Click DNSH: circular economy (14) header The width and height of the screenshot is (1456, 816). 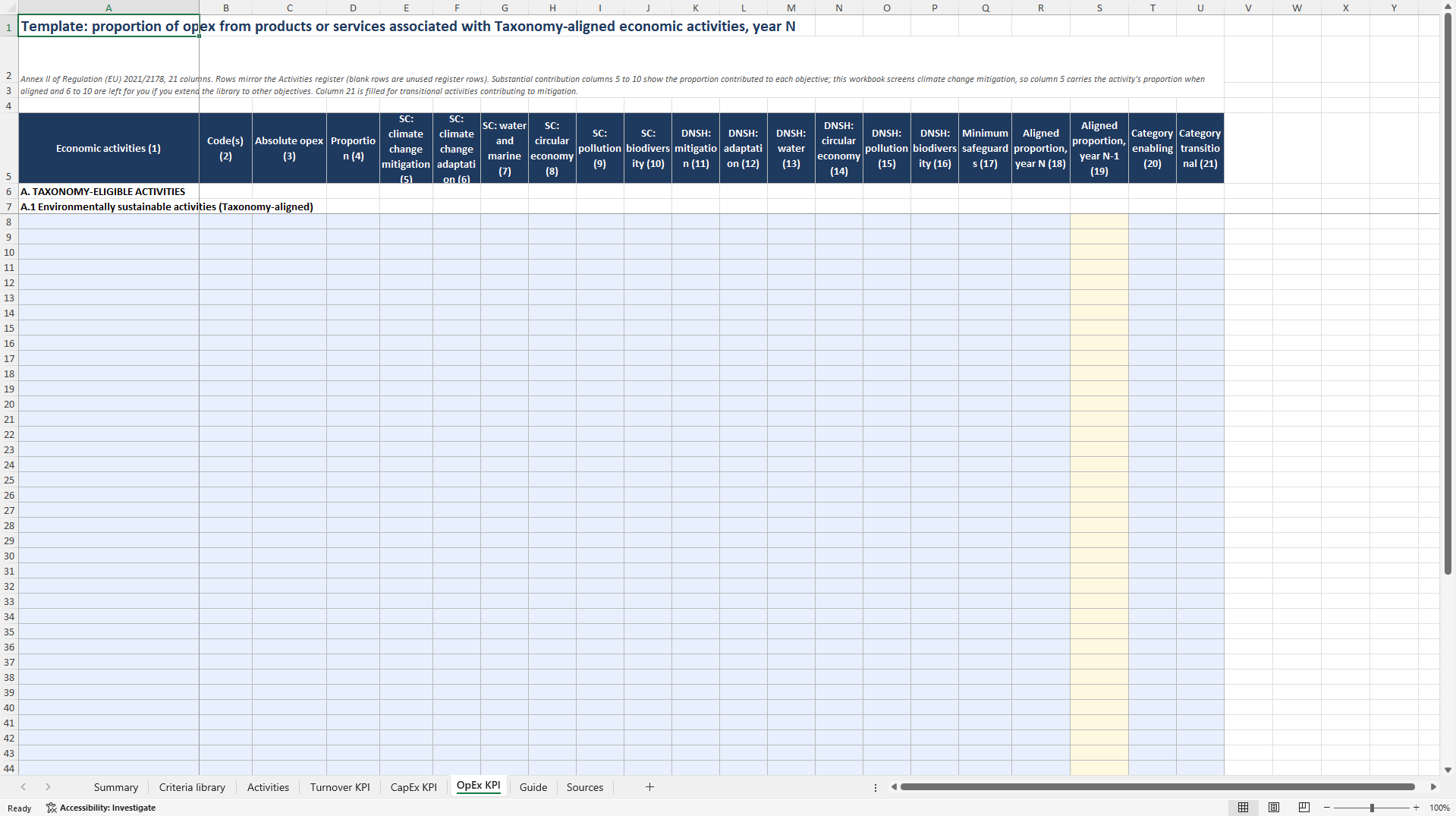tap(838, 148)
